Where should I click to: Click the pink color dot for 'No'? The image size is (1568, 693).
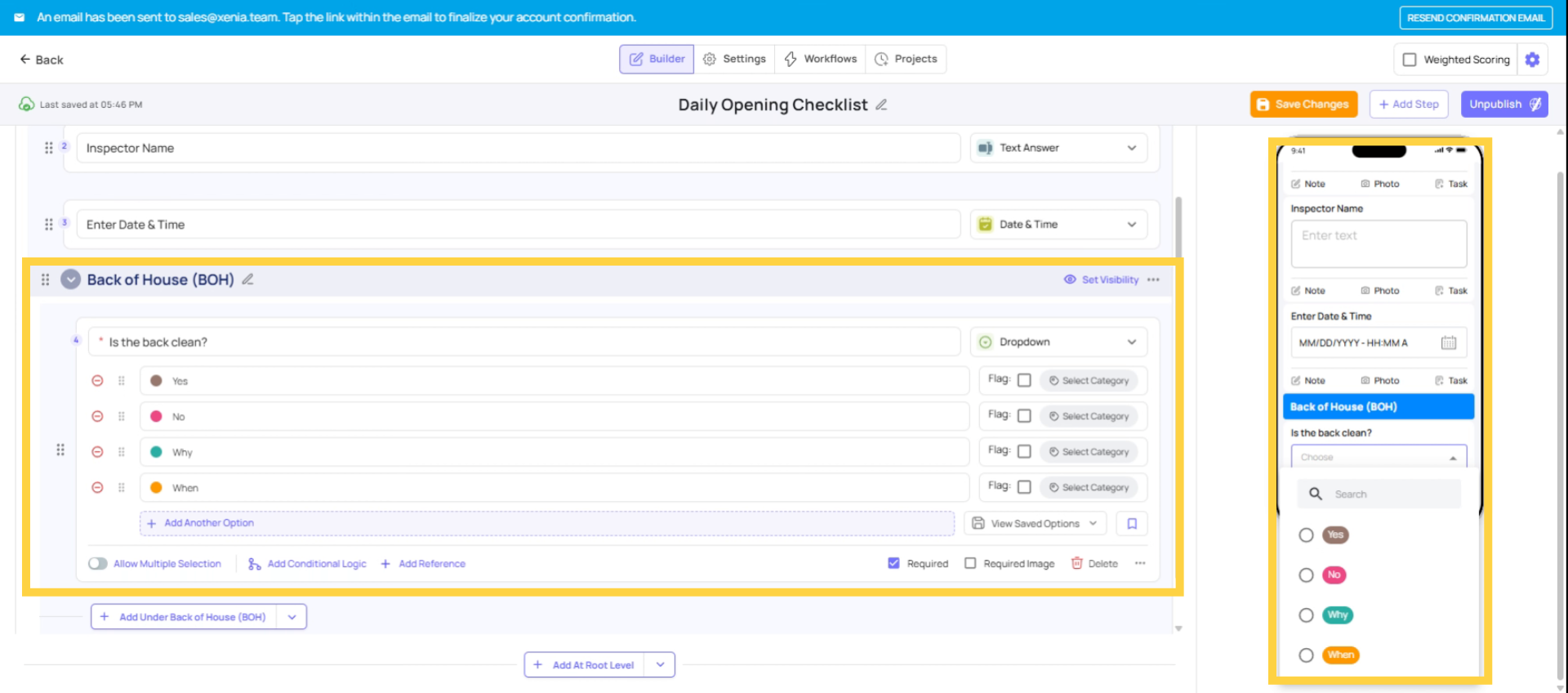(x=156, y=417)
